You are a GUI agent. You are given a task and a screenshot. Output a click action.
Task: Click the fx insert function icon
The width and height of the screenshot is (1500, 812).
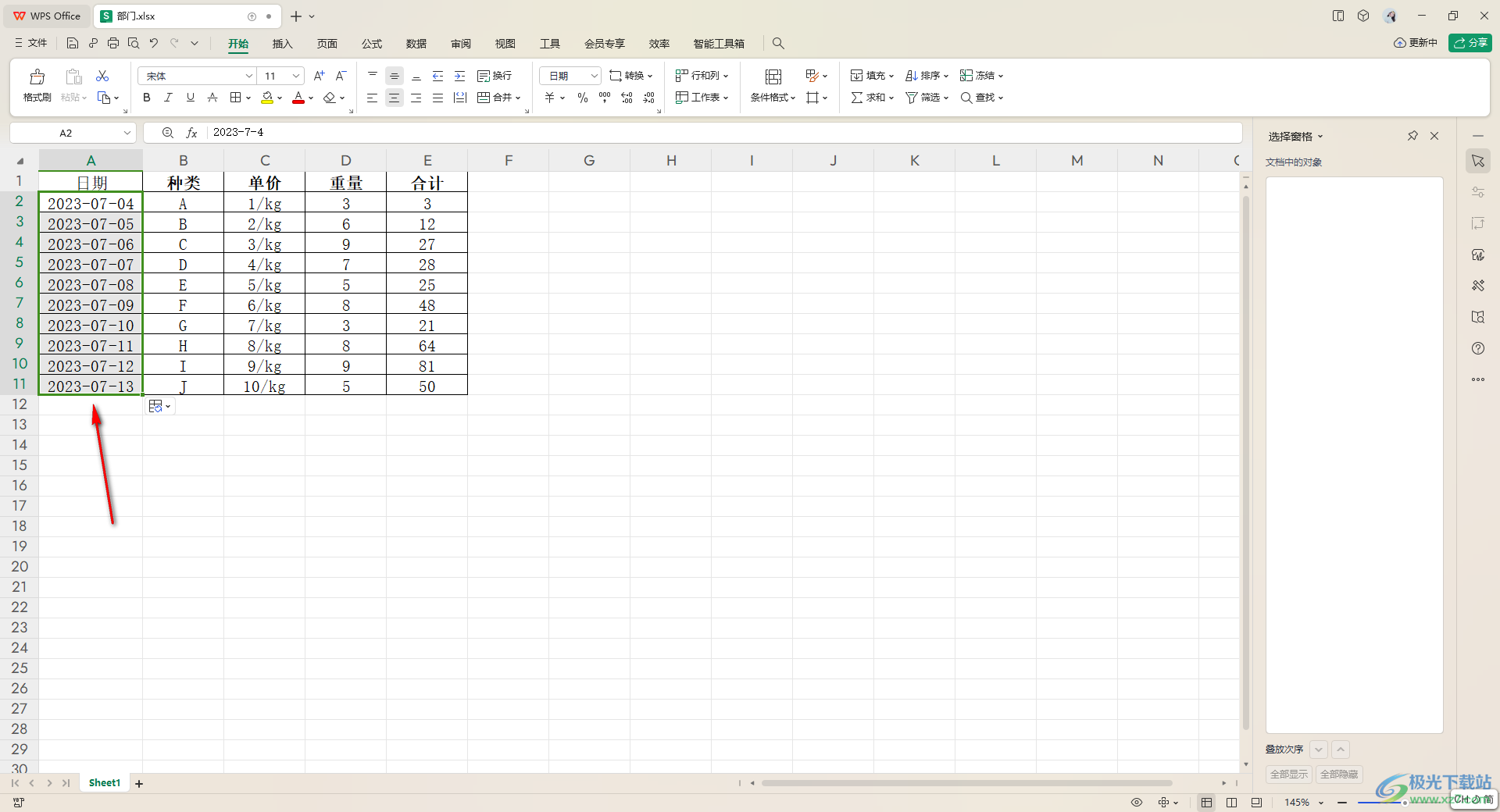(x=191, y=133)
